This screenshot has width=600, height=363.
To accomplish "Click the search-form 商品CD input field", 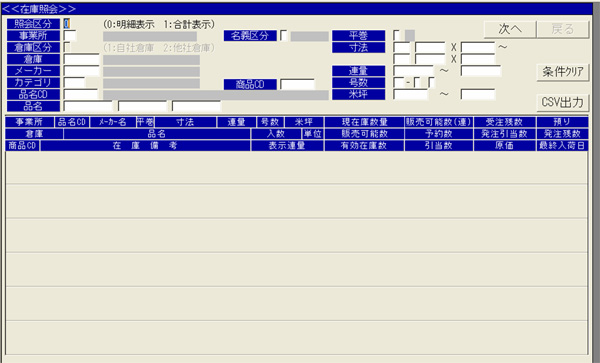I will (297, 84).
